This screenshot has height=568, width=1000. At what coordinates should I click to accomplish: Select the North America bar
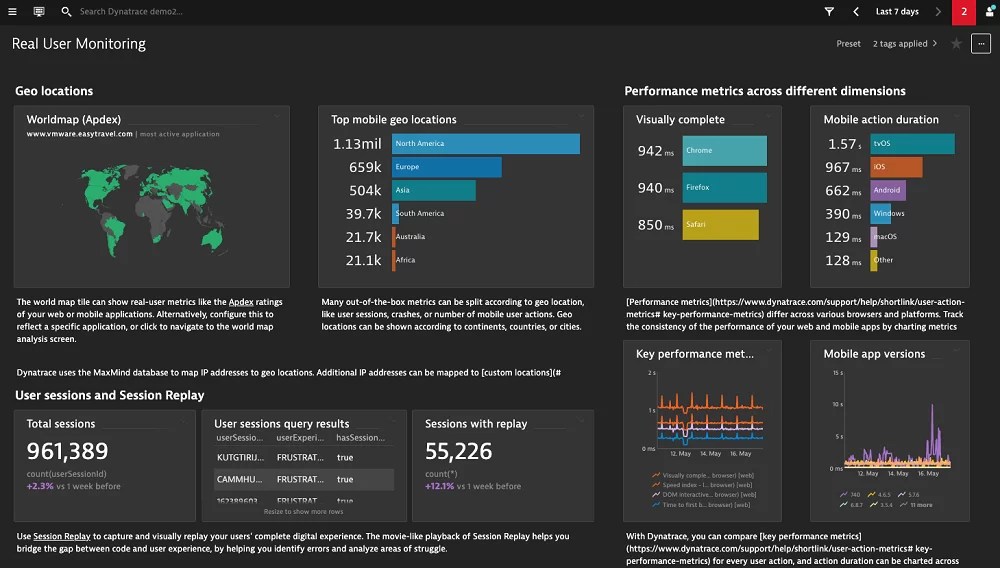point(486,143)
